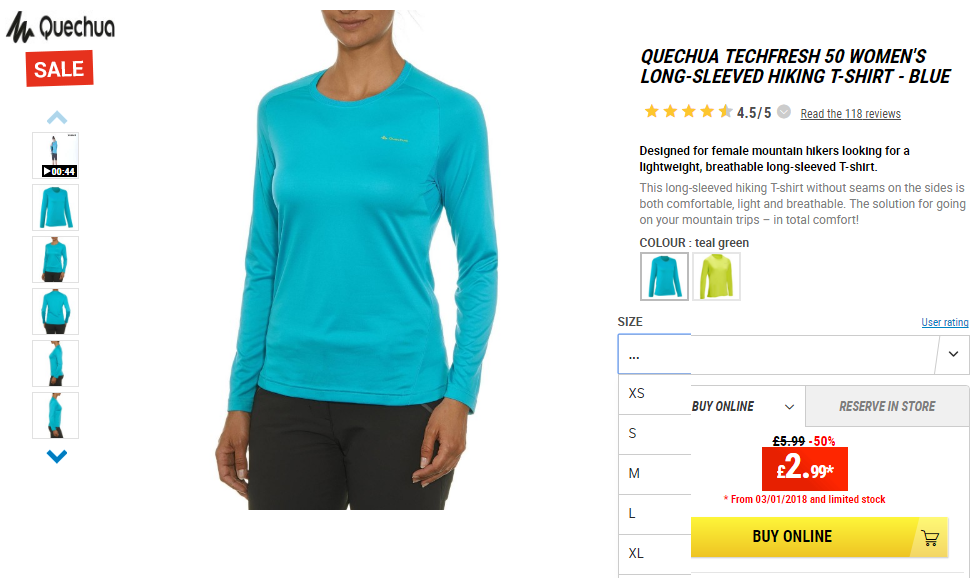971x578 pixels.
Task: Click the star rating icons
Action: (688, 112)
